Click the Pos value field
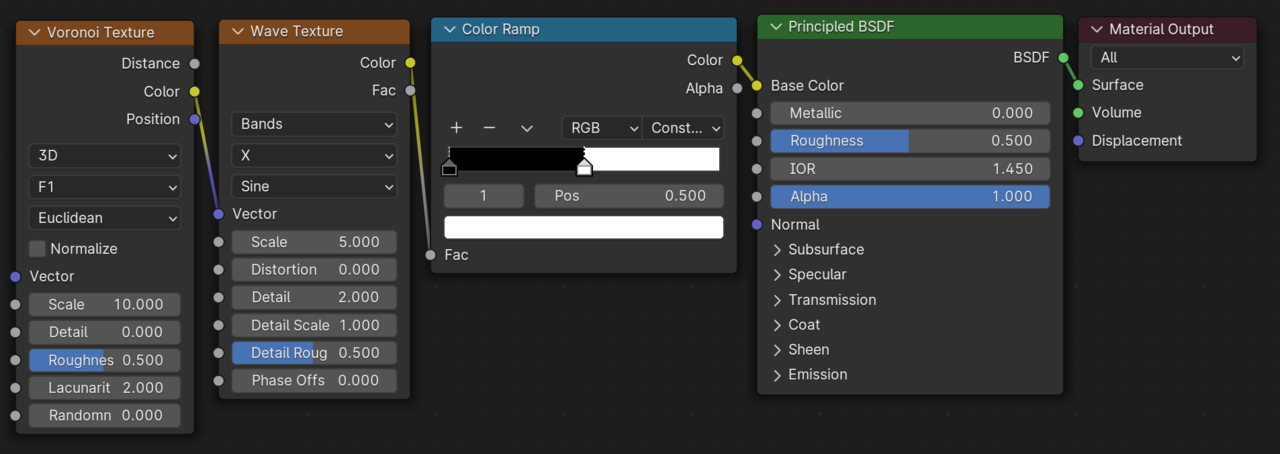Viewport: 1280px width, 454px height. (628, 196)
